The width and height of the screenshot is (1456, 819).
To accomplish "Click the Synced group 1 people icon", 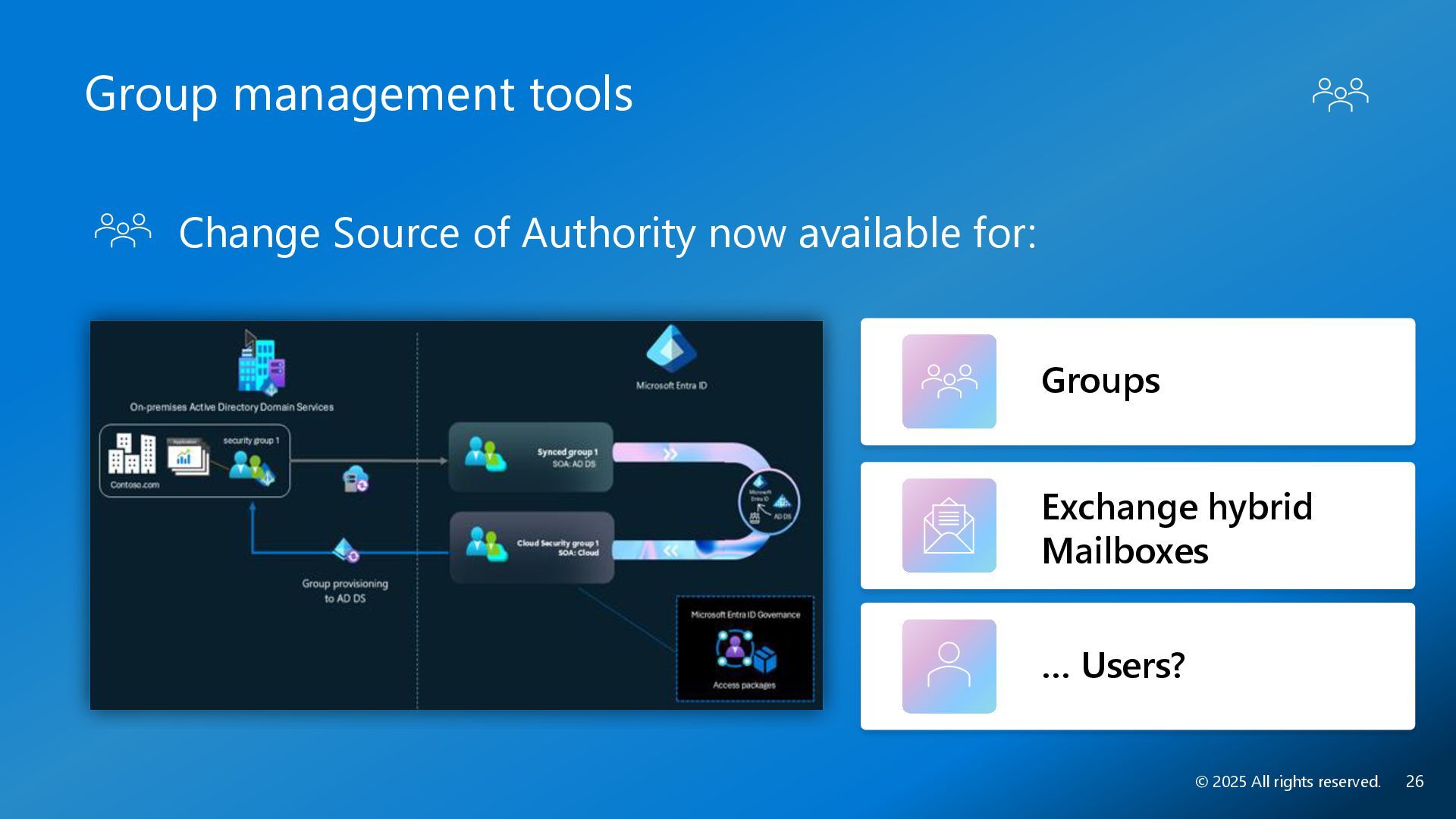I will point(485,454).
